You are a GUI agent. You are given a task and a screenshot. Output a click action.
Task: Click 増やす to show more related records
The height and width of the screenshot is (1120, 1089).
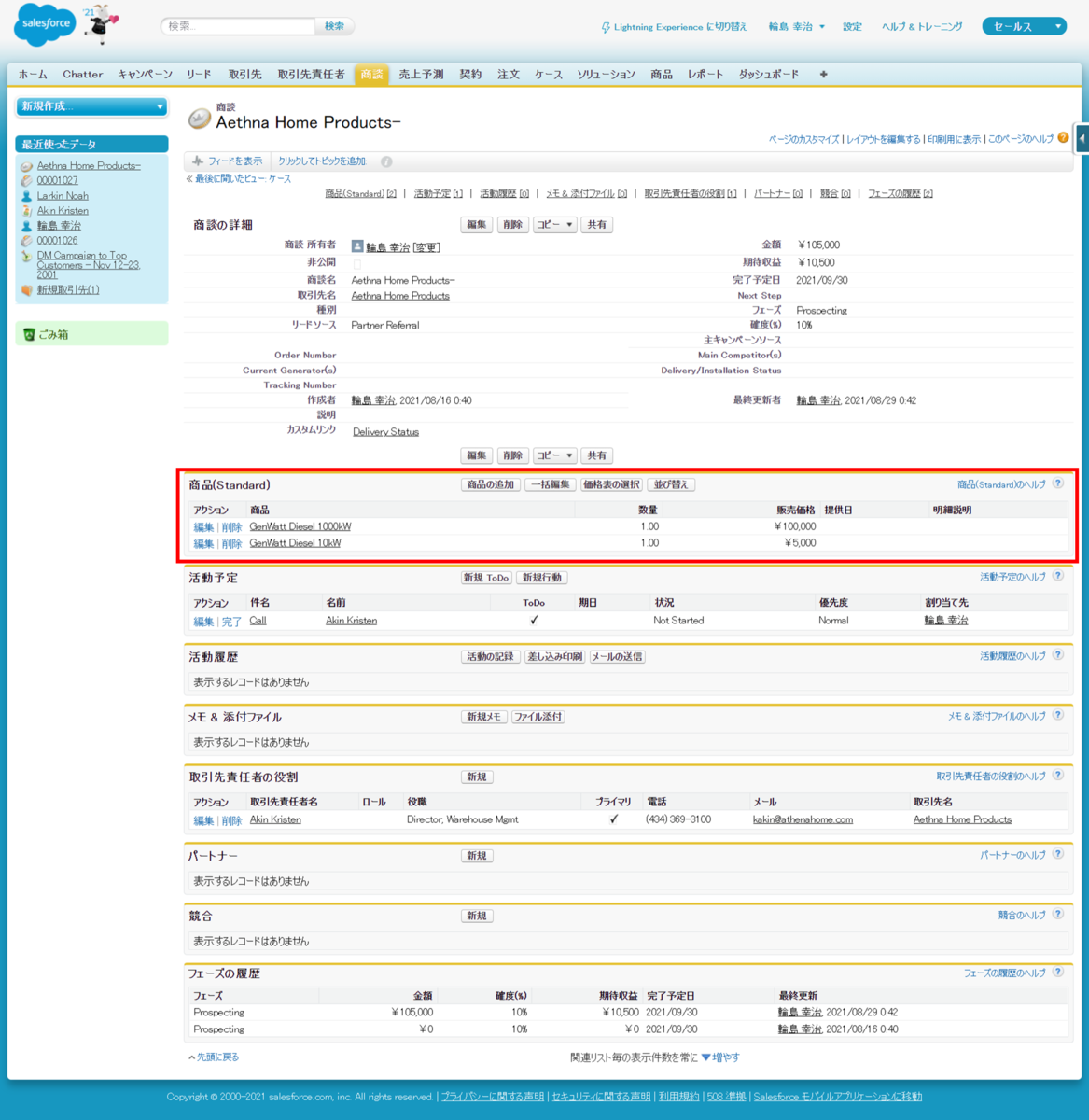point(720,1057)
